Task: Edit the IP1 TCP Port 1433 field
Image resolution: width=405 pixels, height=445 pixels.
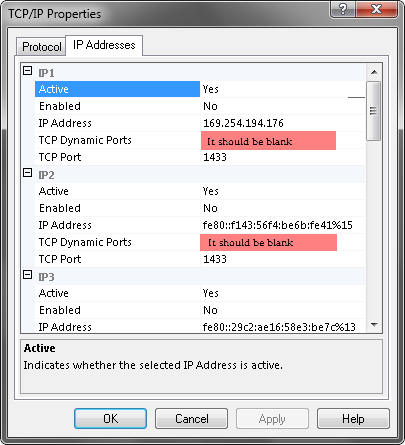Action: click(283, 157)
